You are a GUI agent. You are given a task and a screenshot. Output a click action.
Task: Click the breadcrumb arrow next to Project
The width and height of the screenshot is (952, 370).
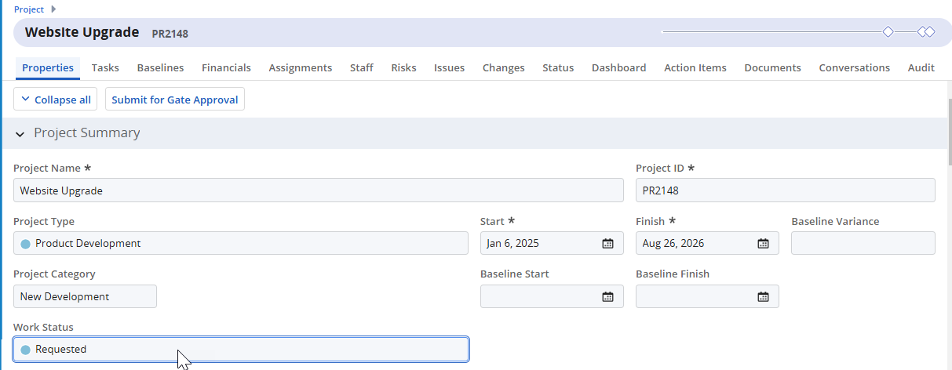(x=53, y=9)
